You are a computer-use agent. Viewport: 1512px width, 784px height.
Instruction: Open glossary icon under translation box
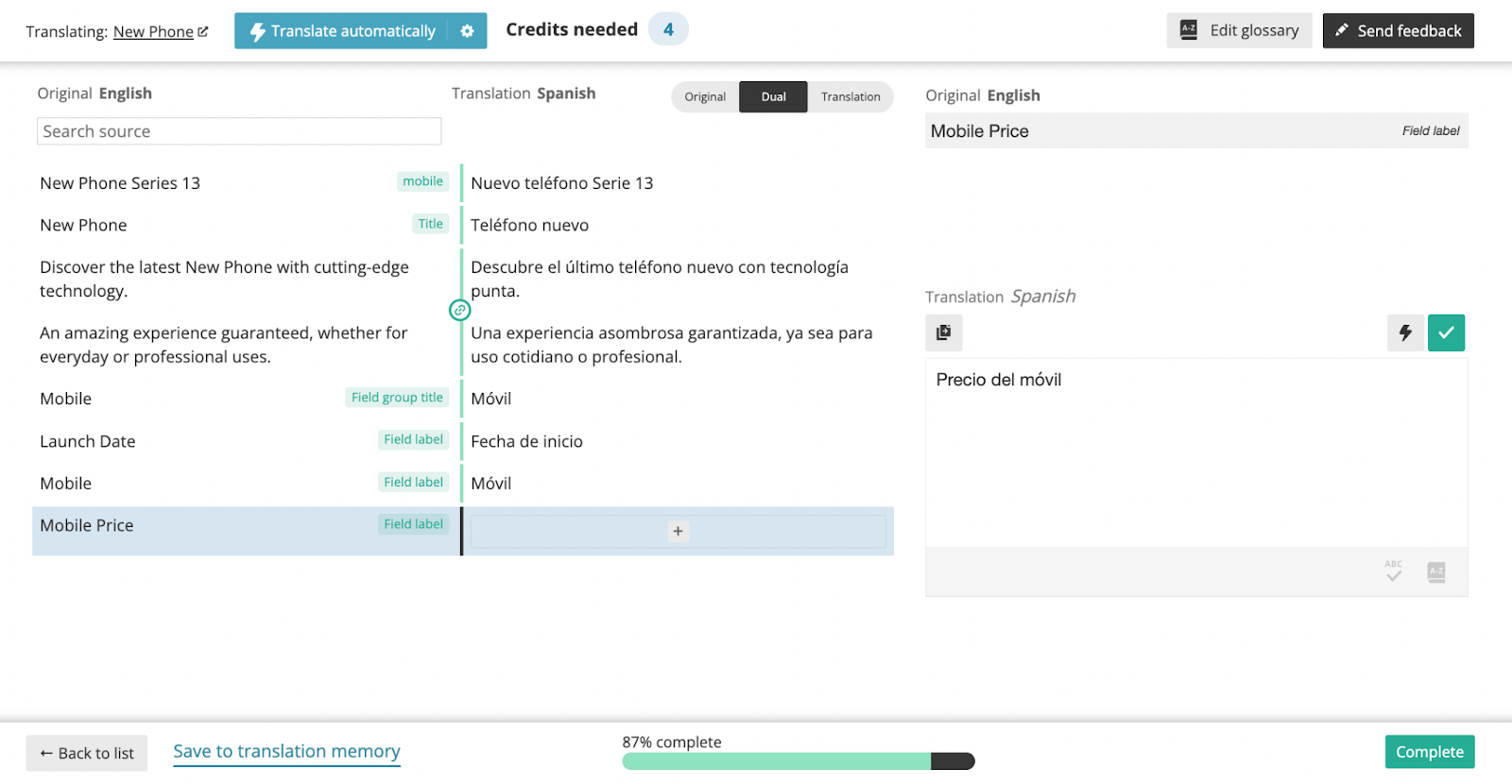point(1436,572)
